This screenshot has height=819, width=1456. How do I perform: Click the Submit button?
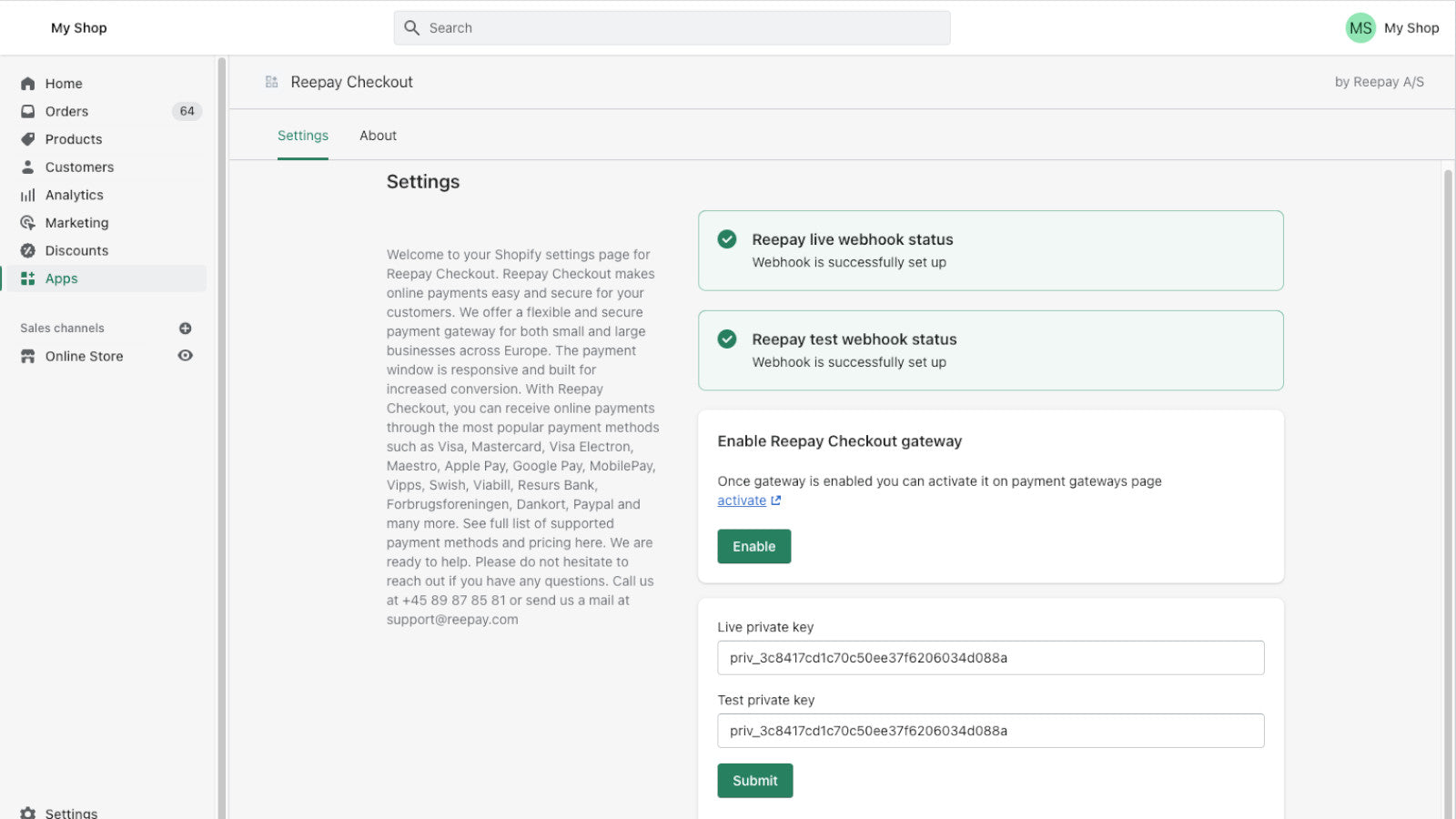(754, 781)
